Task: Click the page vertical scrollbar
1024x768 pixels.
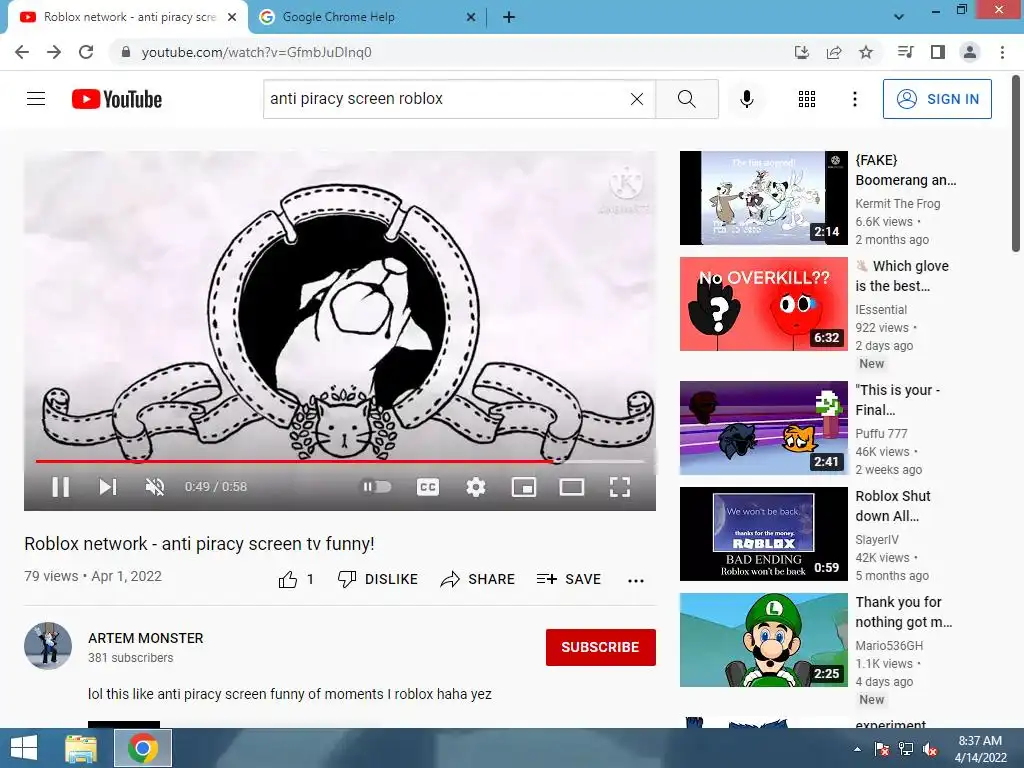Action: pos(1016,163)
